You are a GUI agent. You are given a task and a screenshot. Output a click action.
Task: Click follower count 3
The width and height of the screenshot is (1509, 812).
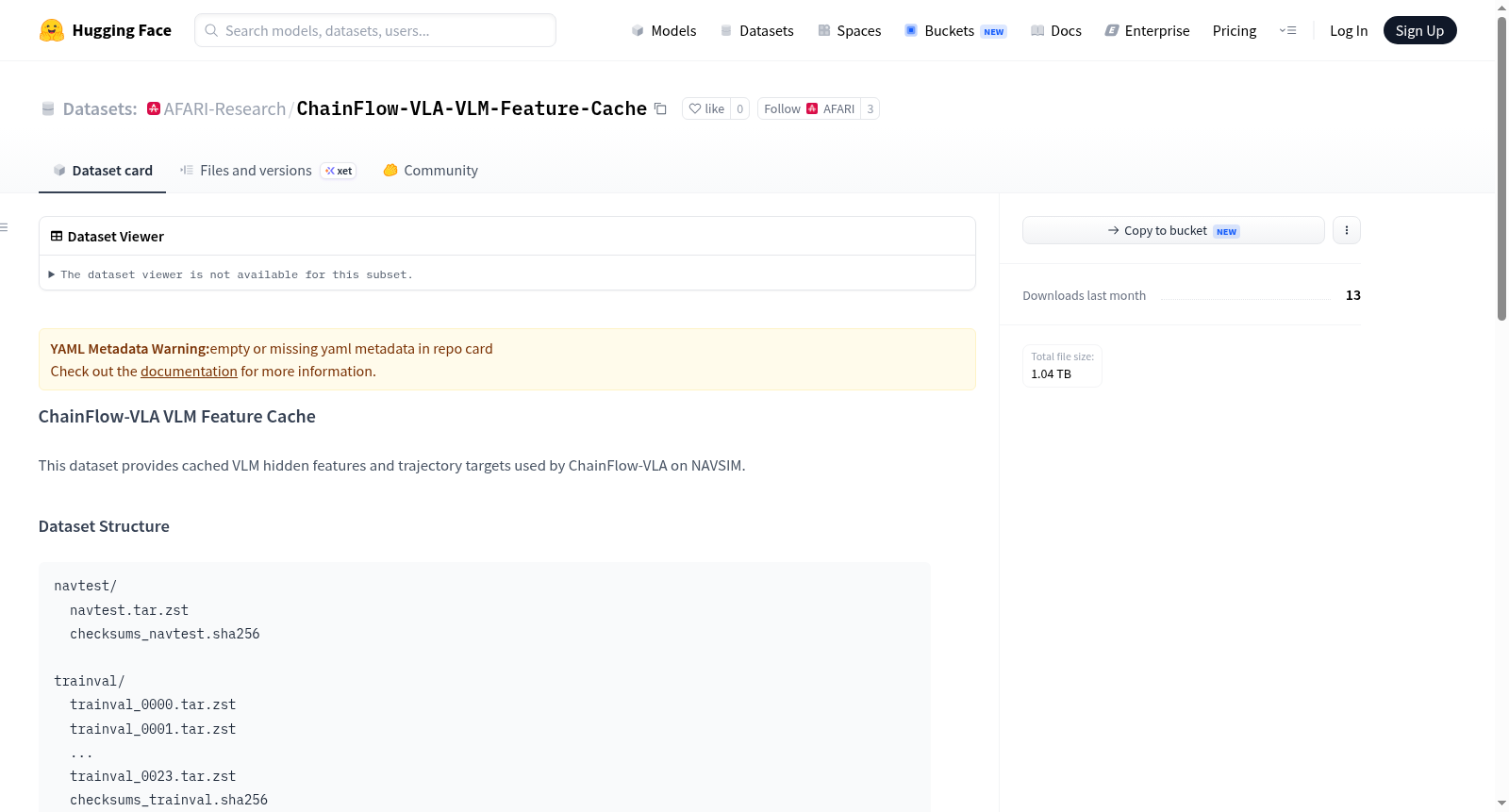click(870, 108)
